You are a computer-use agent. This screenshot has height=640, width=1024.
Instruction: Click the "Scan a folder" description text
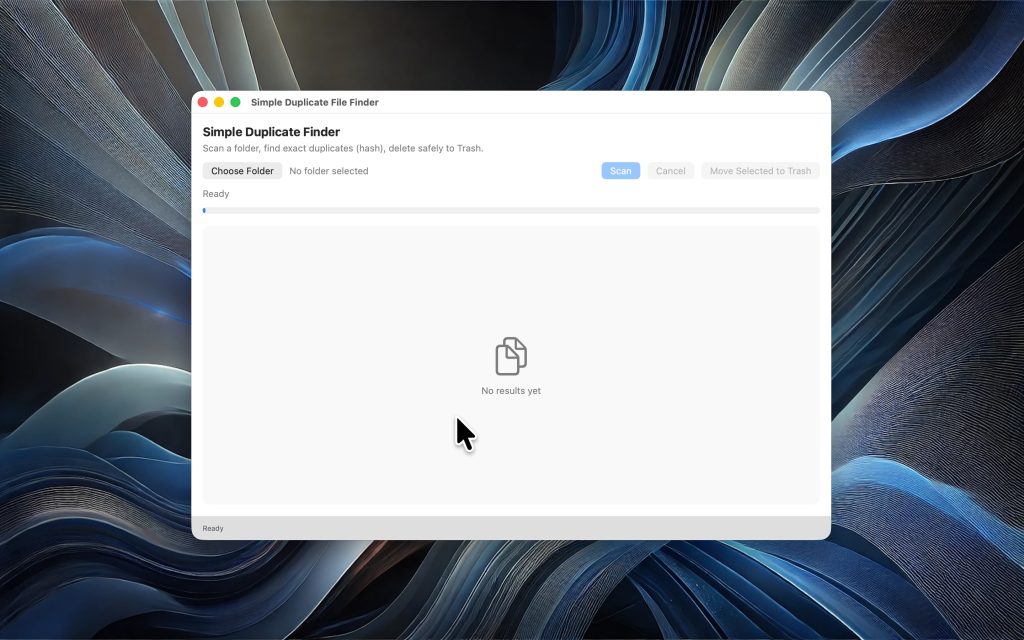pos(342,148)
